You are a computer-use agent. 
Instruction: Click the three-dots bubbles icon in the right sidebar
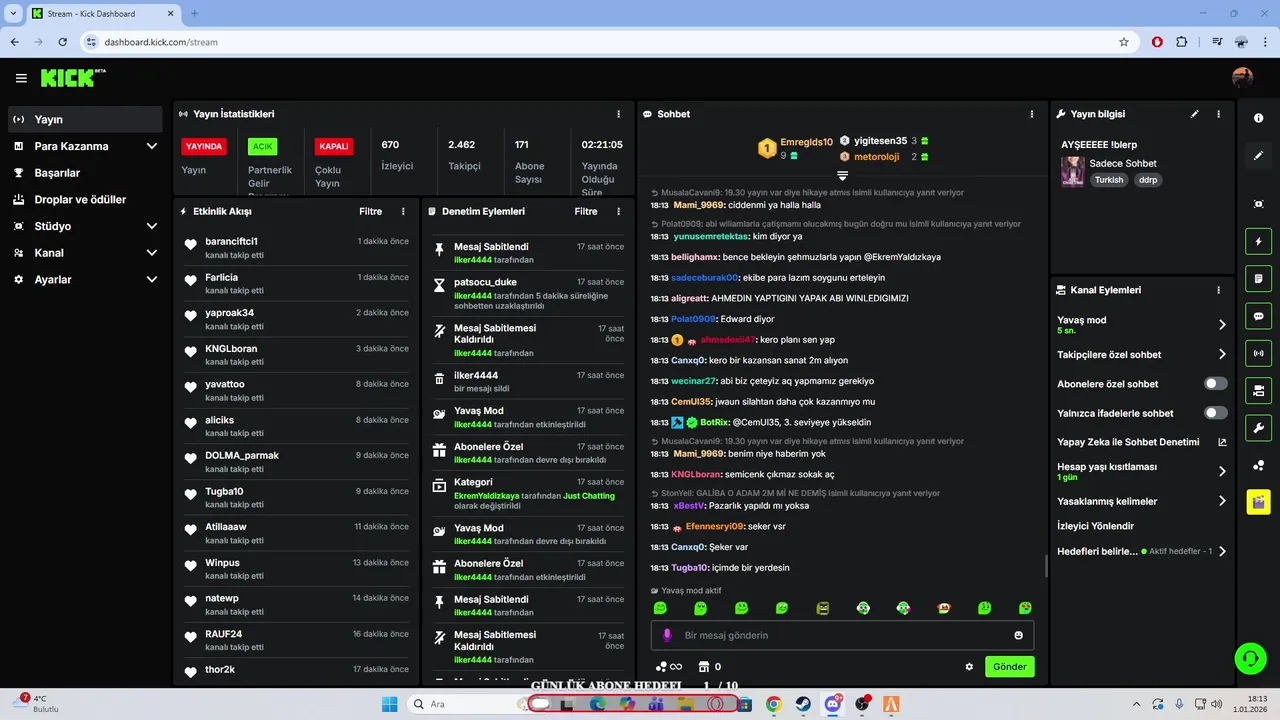point(1258,465)
